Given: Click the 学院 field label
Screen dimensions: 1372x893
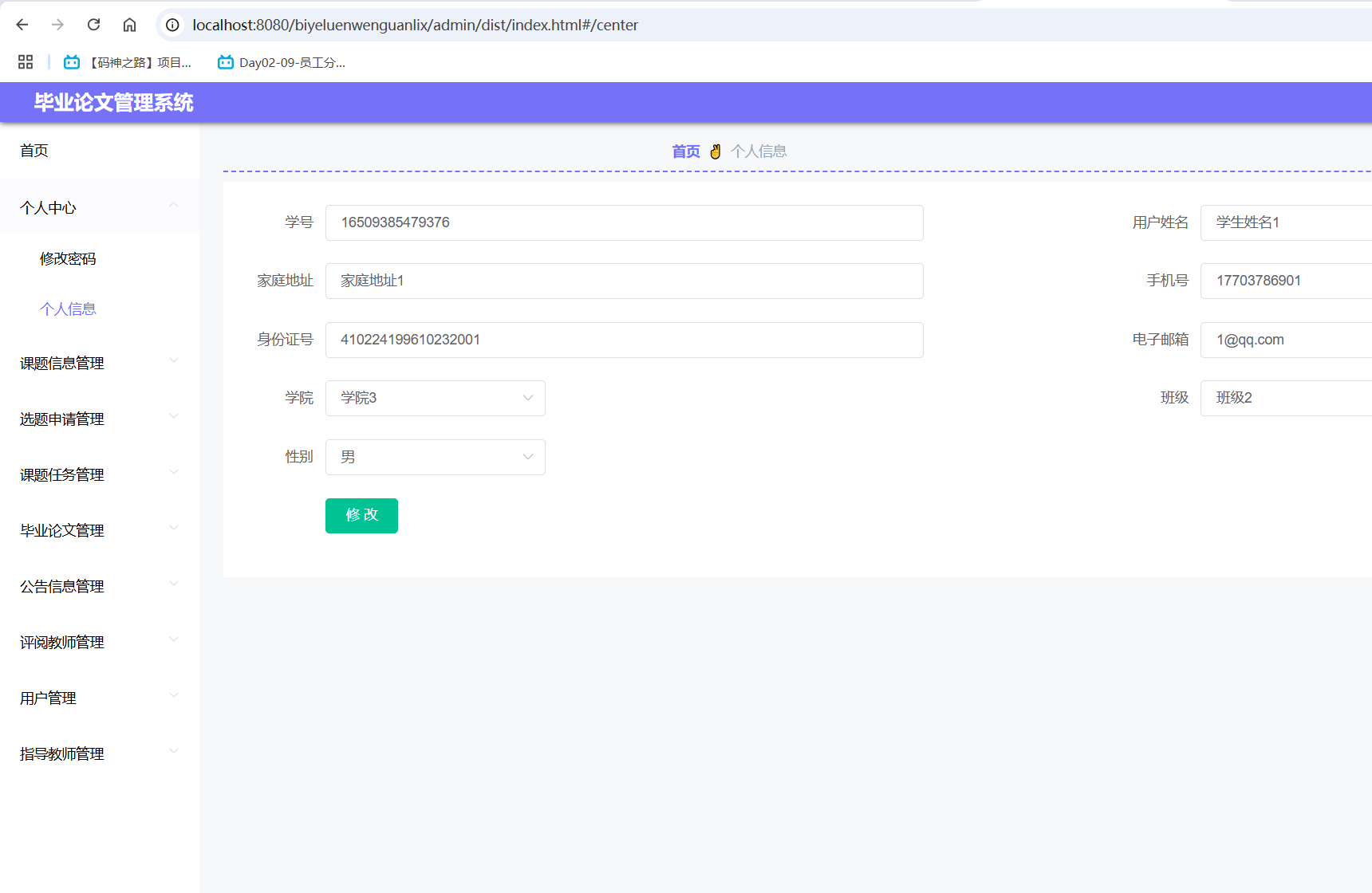Looking at the screenshot, I should click(x=299, y=398).
